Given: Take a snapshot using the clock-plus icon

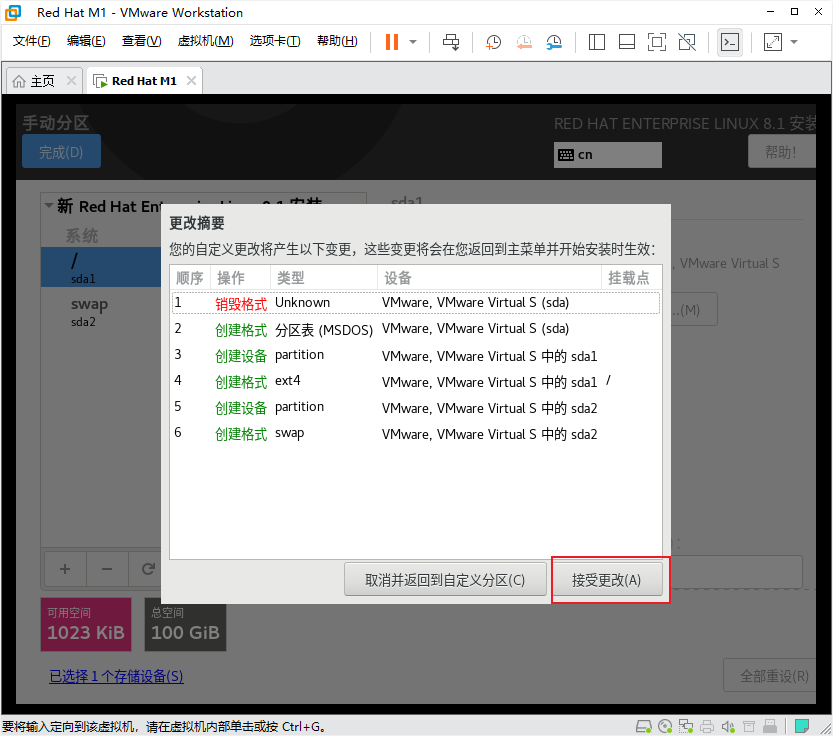Looking at the screenshot, I should [x=493, y=42].
